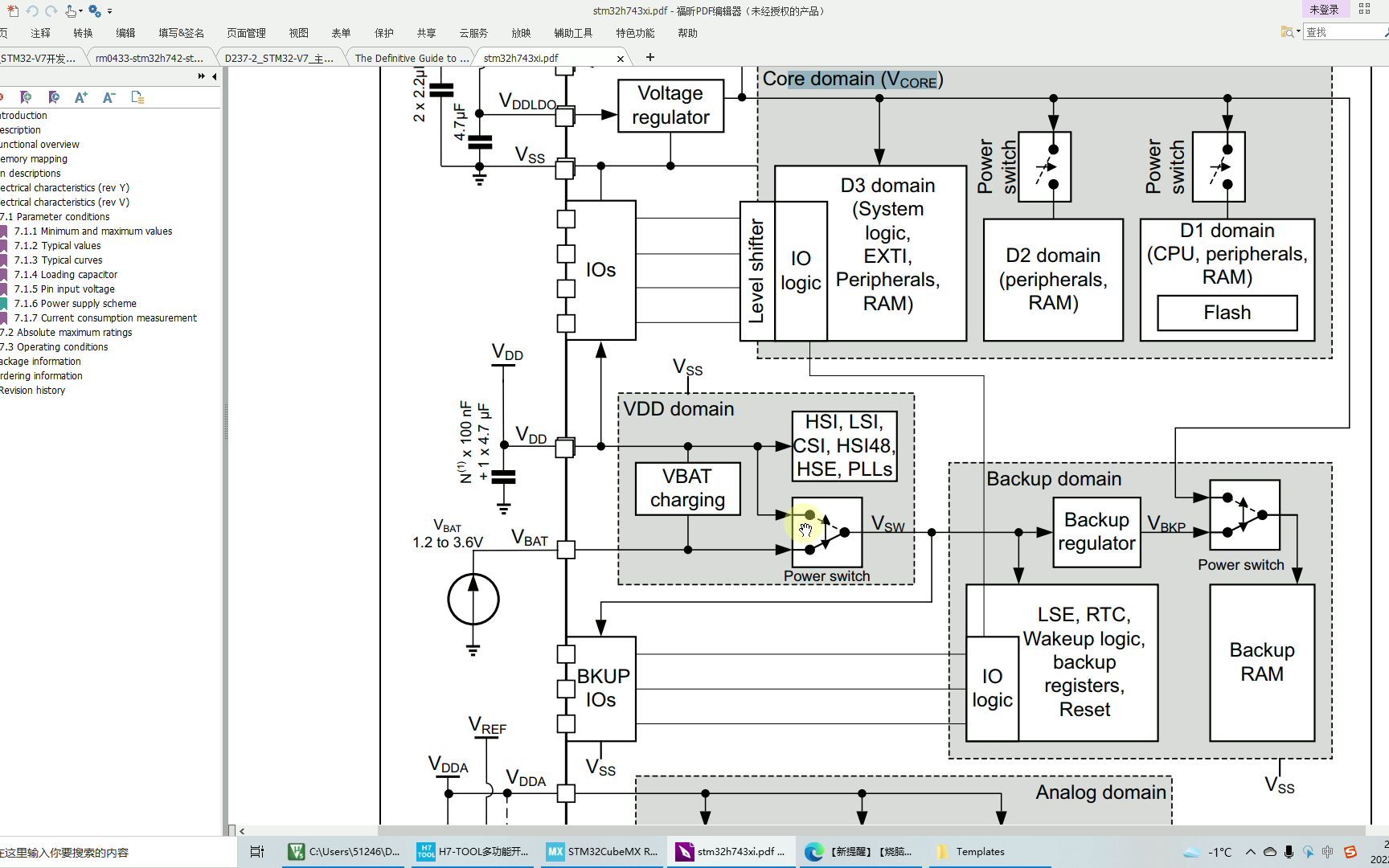The image size is (1389, 868).
Task: Decrease bookmark font size with A- icon
Action: 109,97
